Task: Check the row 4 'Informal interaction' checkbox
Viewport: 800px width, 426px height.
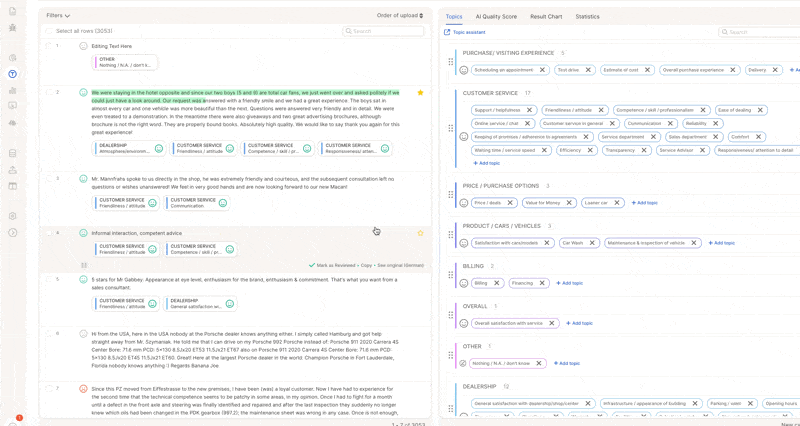Action: tap(49, 233)
